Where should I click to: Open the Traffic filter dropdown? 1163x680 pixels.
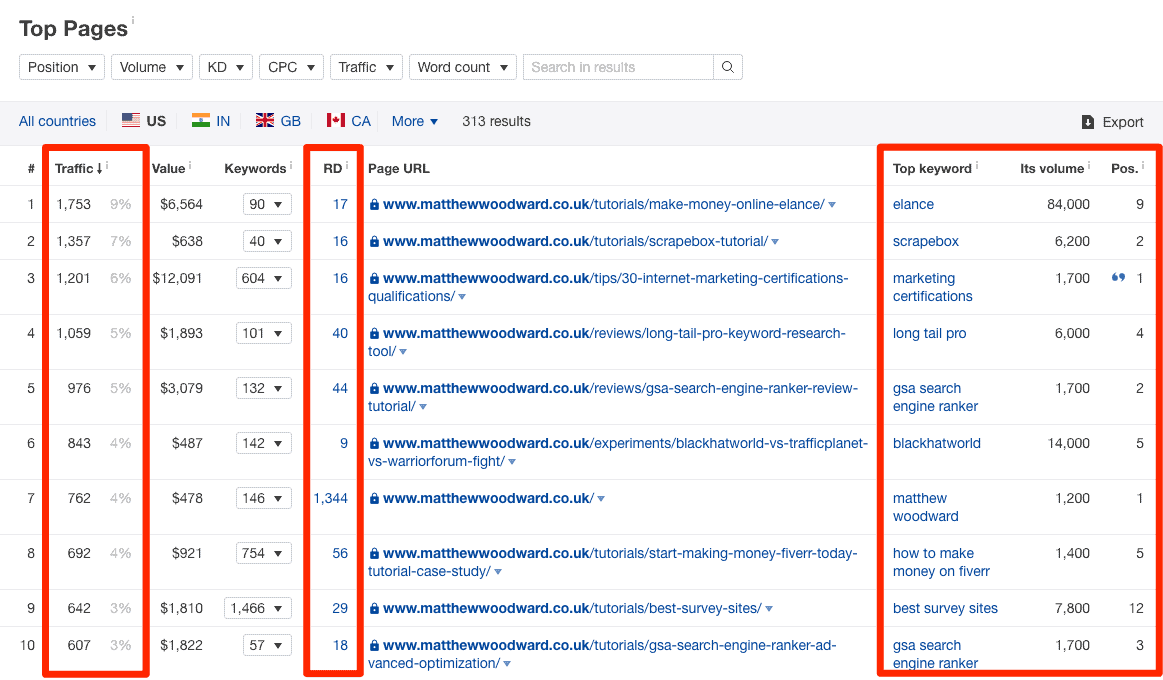(366, 67)
